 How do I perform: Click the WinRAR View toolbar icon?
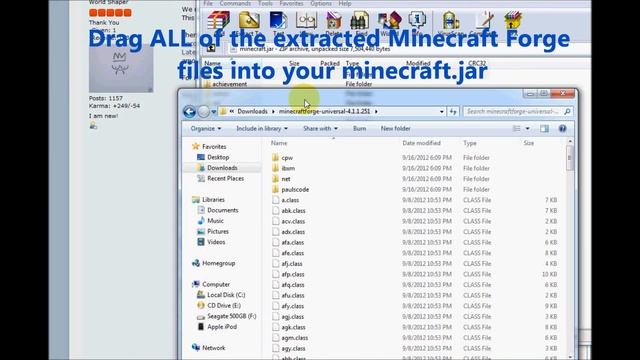click(306, 20)
